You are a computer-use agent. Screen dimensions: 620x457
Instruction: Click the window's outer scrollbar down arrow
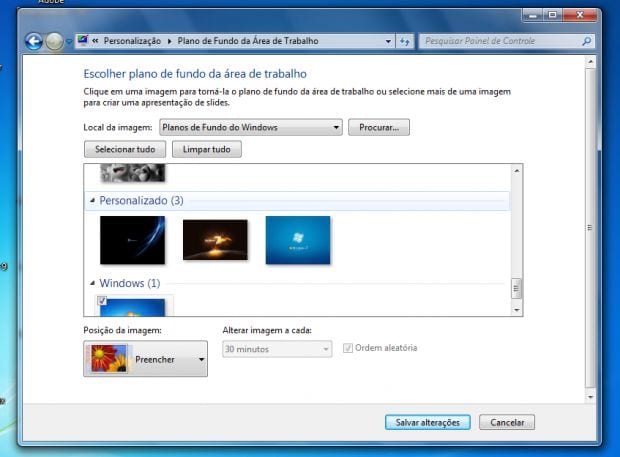coord(590,397)
